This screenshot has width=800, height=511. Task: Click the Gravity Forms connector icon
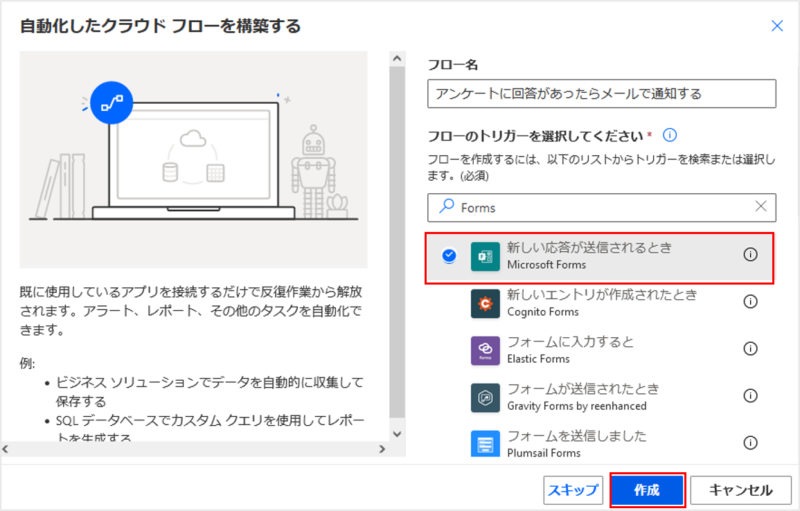(485, 398)
